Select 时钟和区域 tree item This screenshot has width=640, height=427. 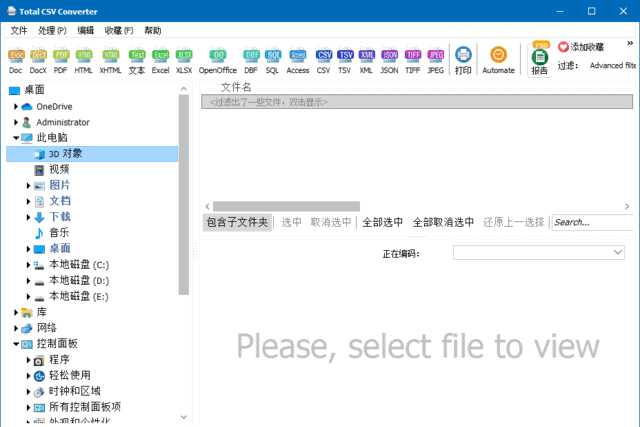pos(74,391)
